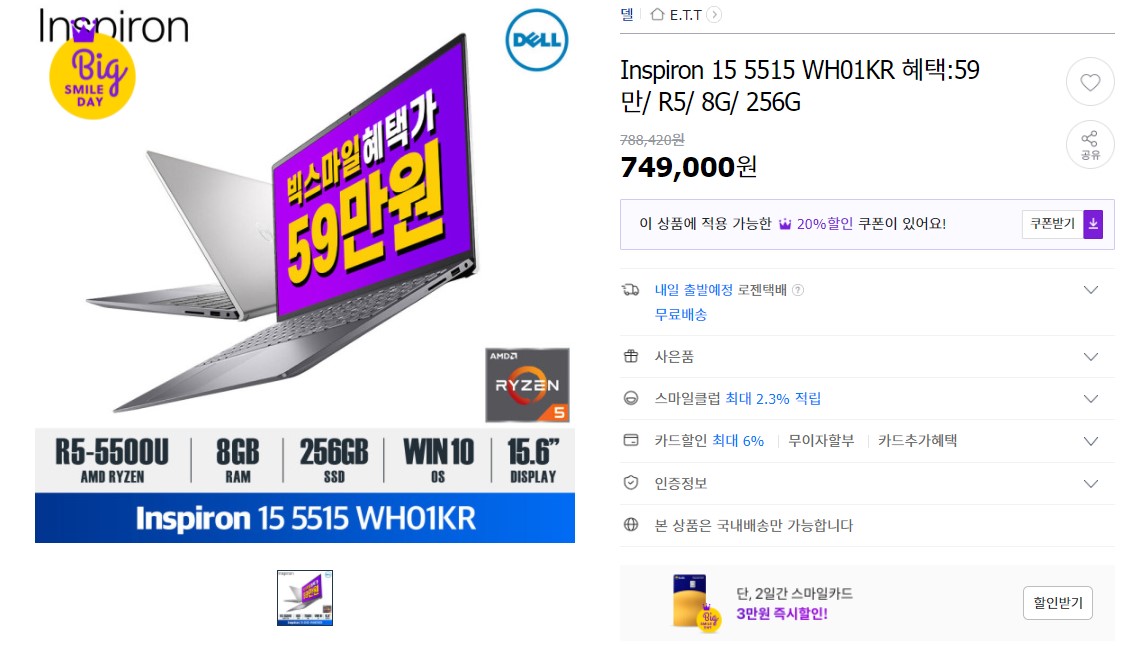Open the 무이자할부 tab
Screen dimensions: 1130x654
tap(821, 441)
